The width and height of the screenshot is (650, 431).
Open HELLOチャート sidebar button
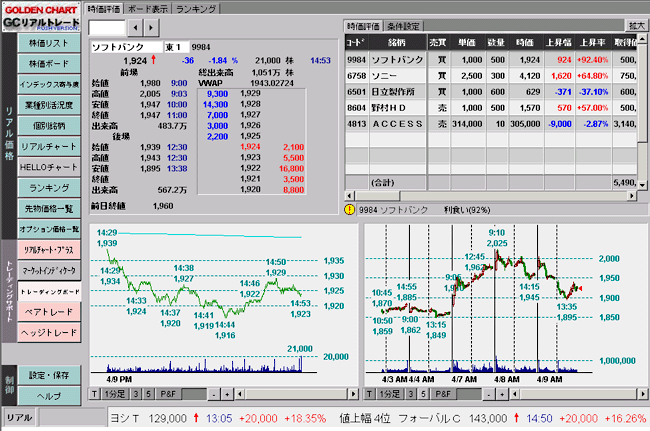pyautogui.click(x=49, y=167)
